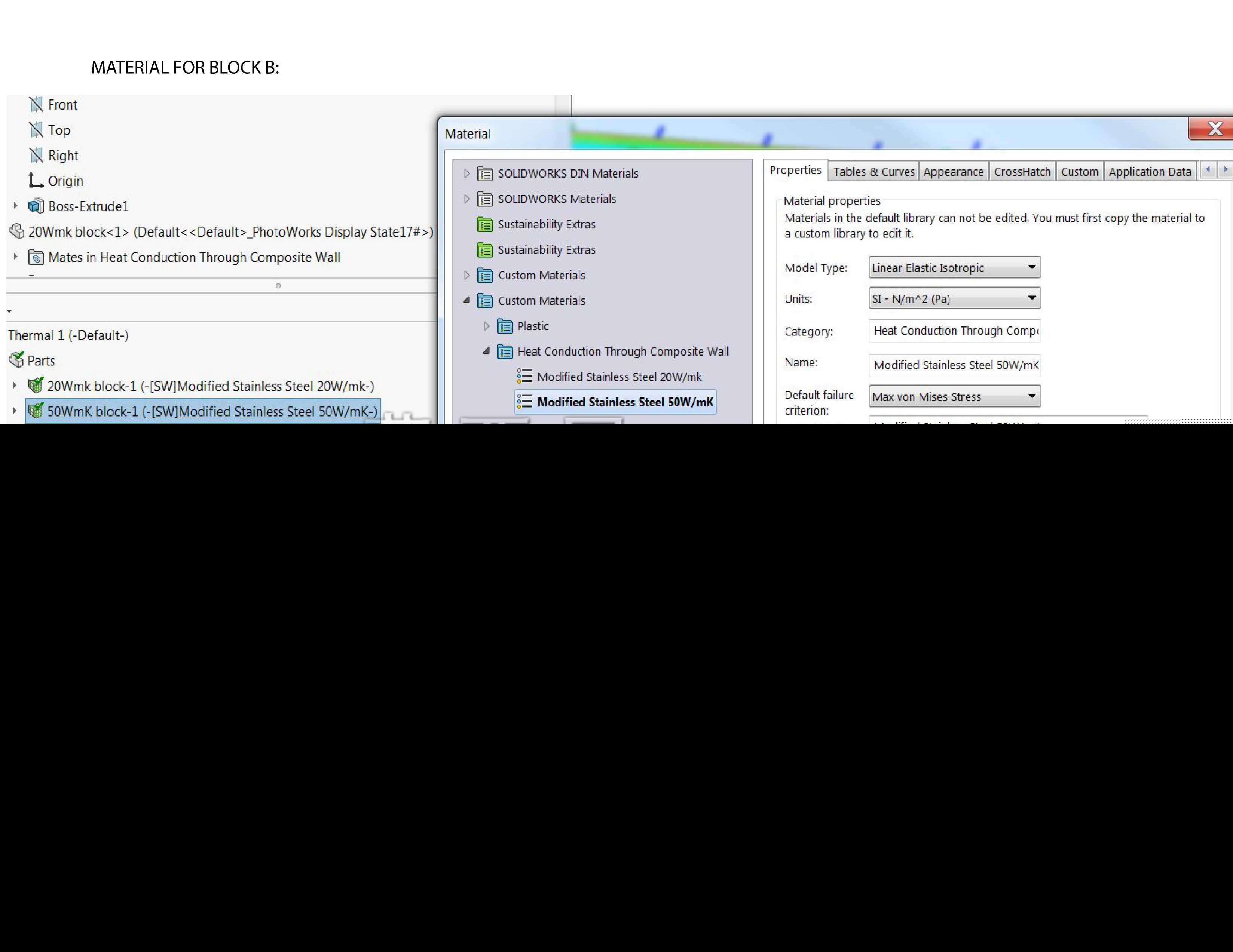Click the Heat Conduction Through Composite Wall folder icon
The image size is (1233, 952).
(x=505, y=351)
